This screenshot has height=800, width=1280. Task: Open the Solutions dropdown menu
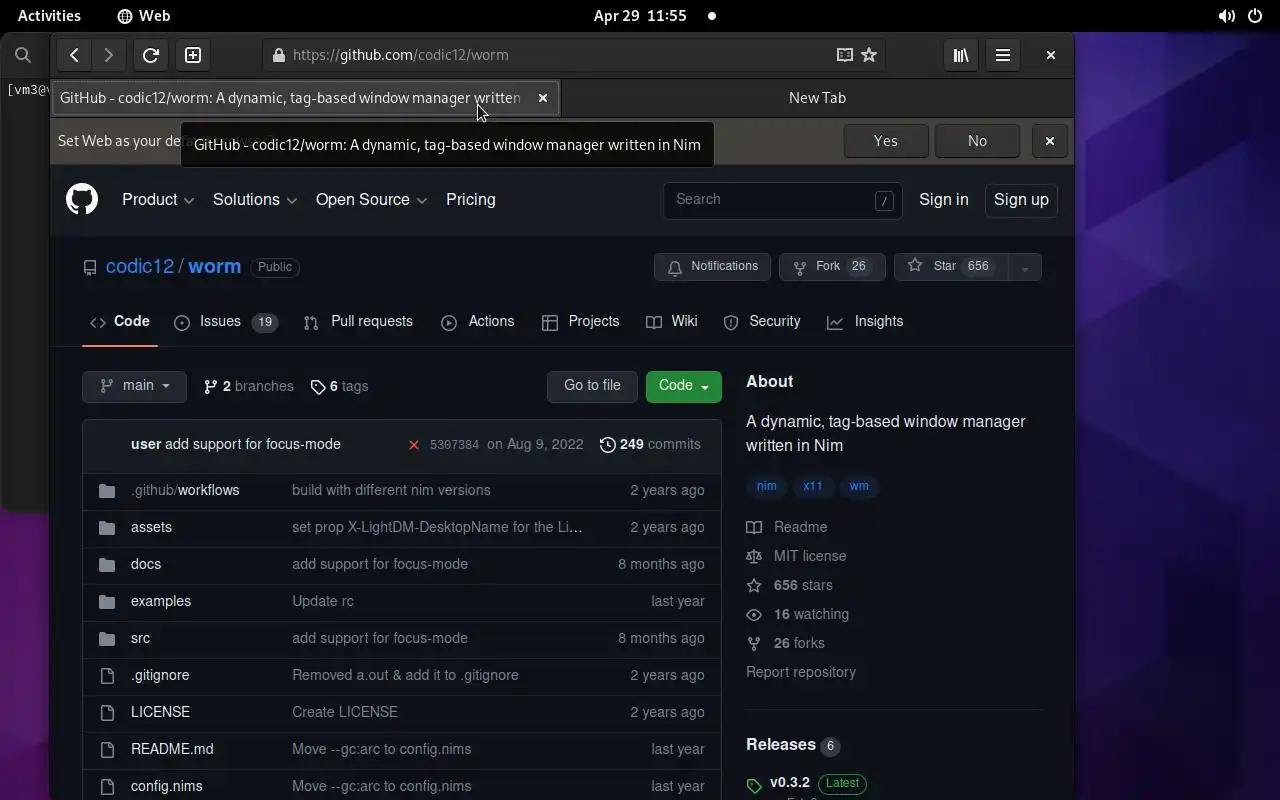pyautogui.click(x=255, y=199)
